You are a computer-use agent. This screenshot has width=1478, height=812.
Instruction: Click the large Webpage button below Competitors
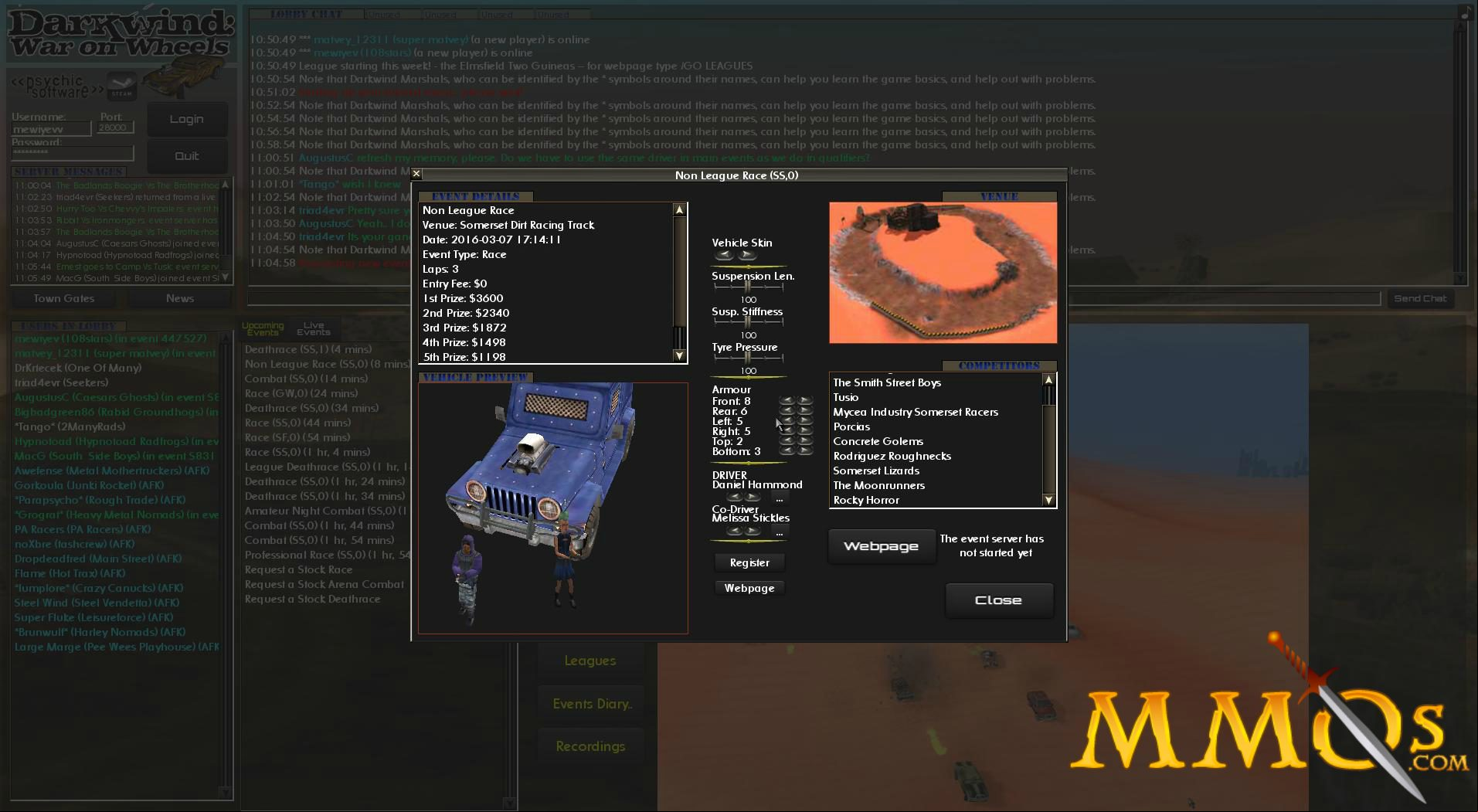(881, 546)
